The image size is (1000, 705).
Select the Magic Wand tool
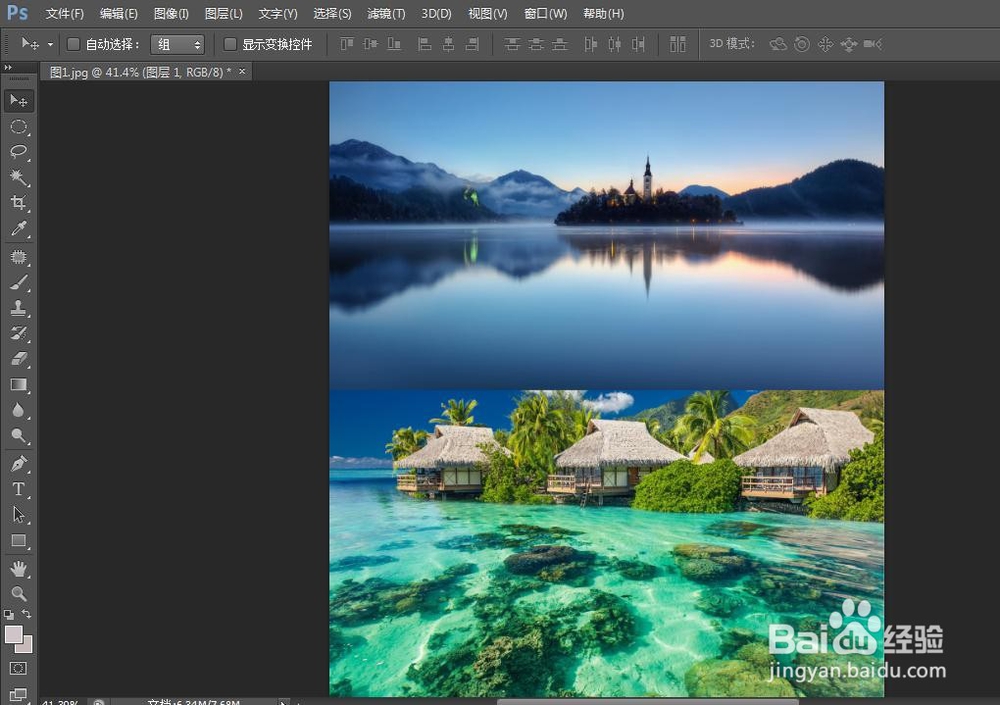(x=18, y=177)
